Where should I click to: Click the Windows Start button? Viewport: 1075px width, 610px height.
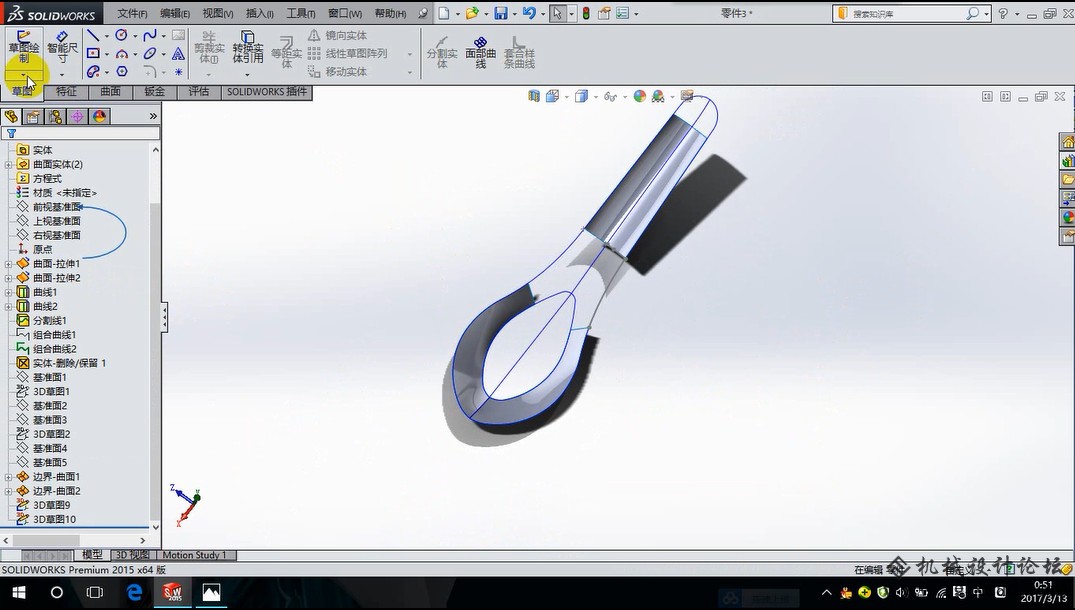pyautogui.click(x=19, y=592)
